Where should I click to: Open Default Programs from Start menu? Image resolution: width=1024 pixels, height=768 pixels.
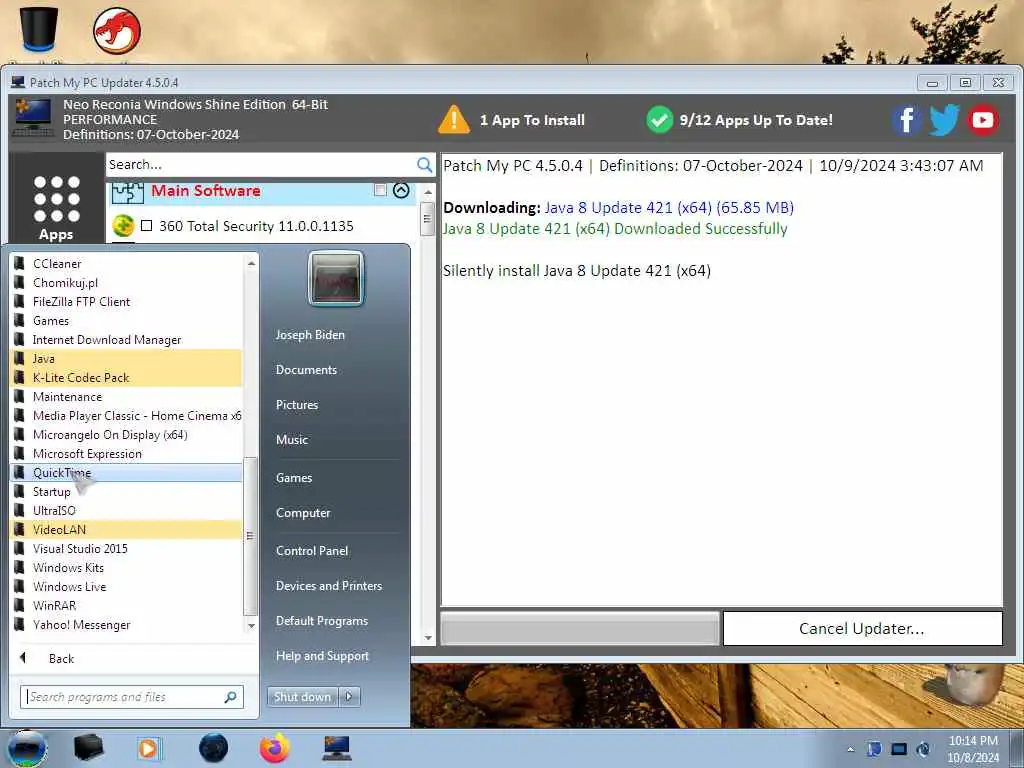point(322,621)
